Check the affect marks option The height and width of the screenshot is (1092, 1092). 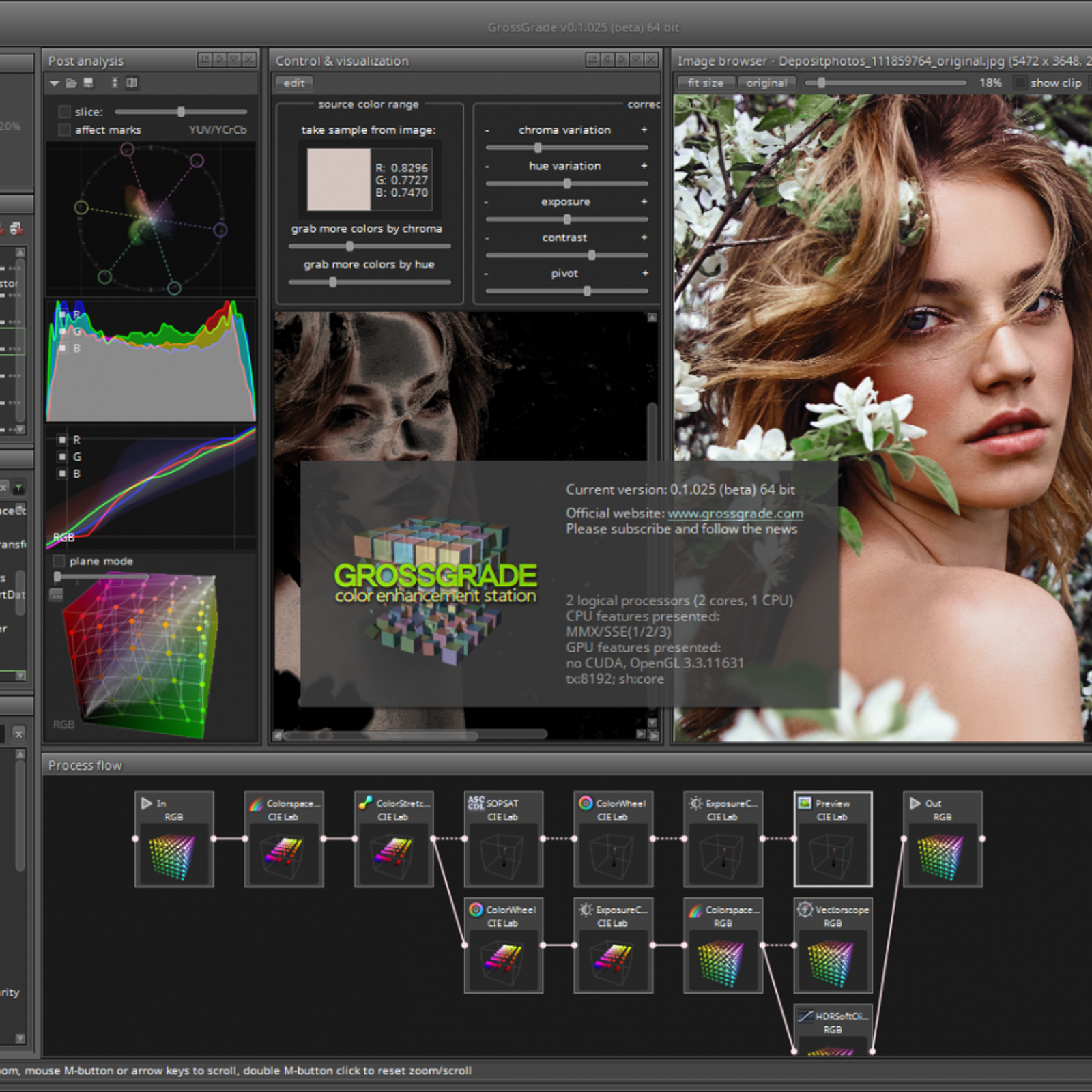click(x=65, y=130)
